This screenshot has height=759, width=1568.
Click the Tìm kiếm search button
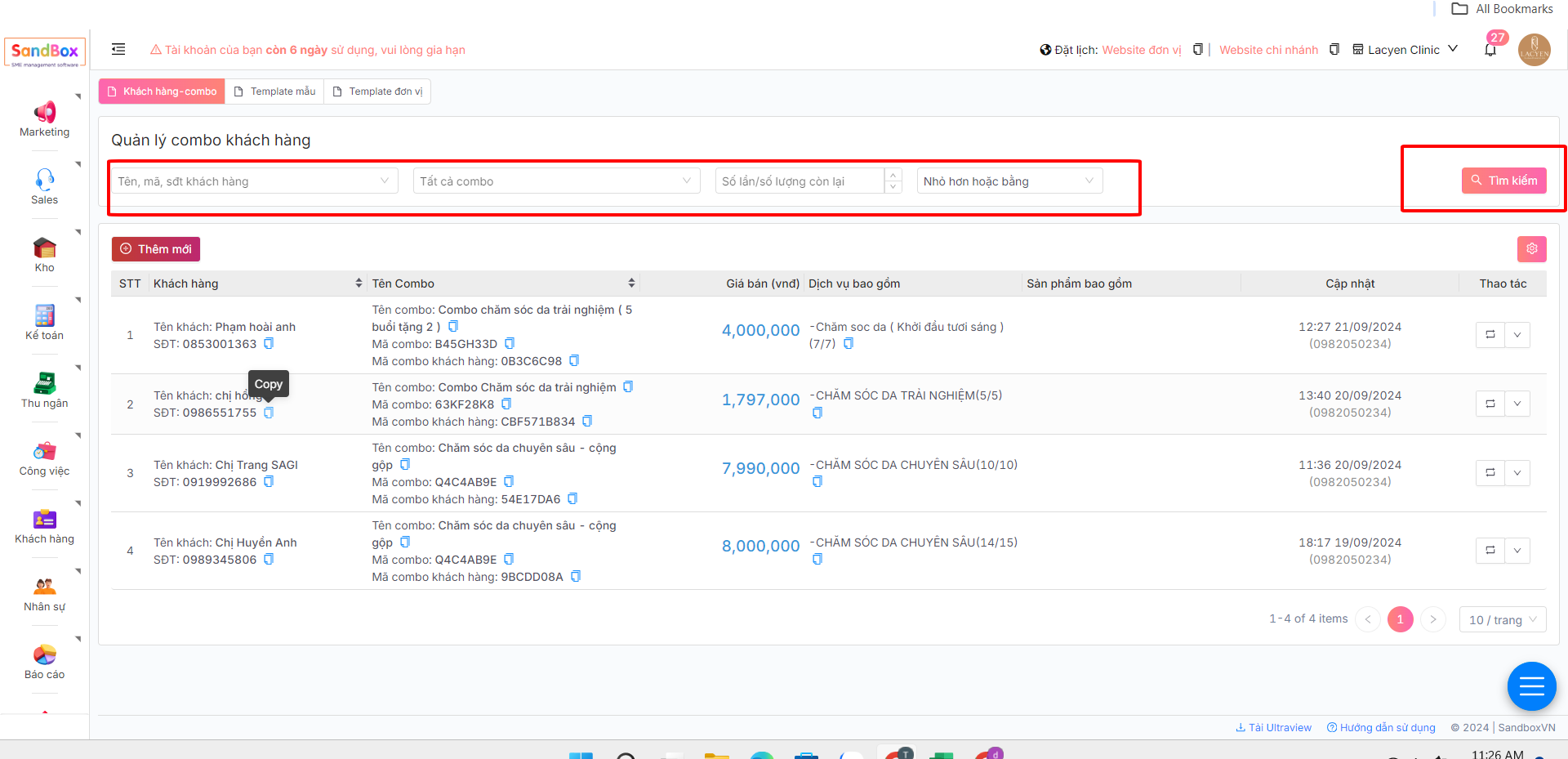pyautogui.click(x=1503, y=181)
